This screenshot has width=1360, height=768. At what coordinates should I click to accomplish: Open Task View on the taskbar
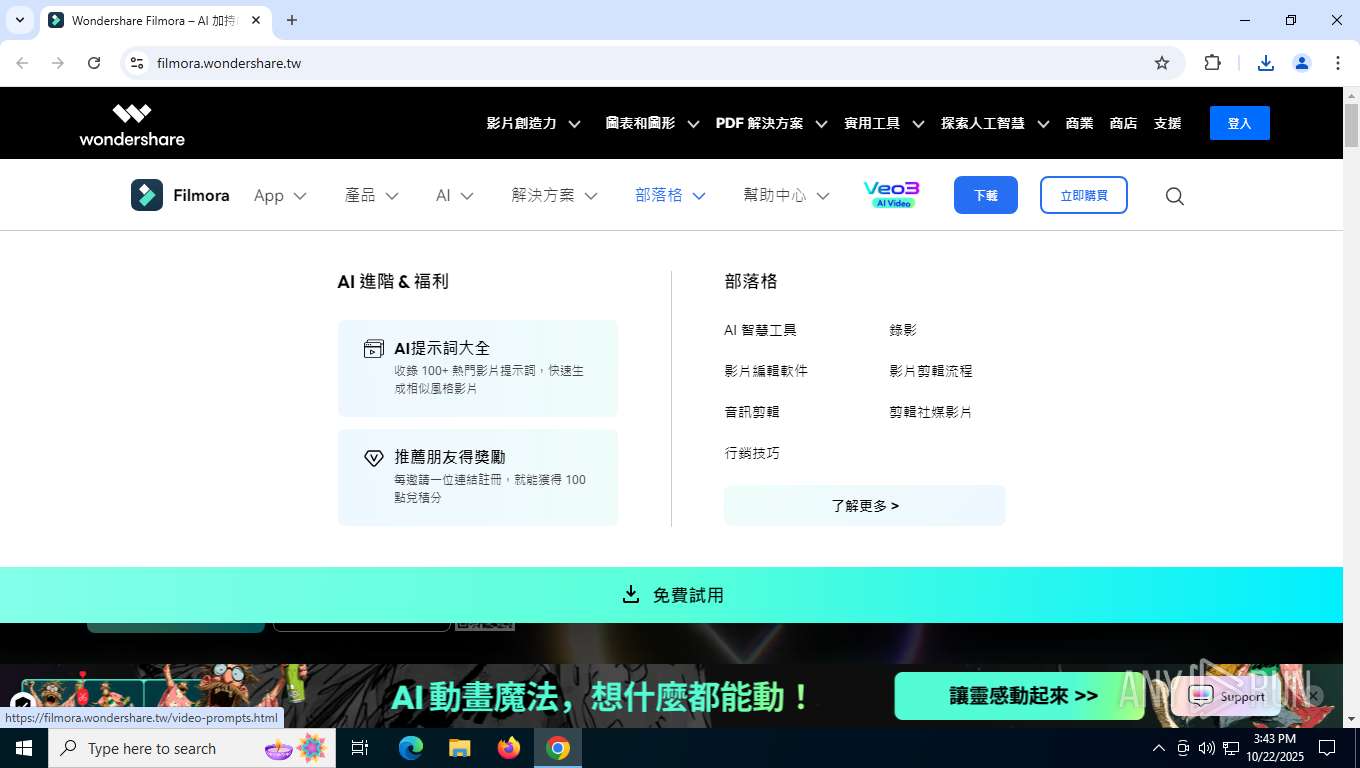click(360, 748)
